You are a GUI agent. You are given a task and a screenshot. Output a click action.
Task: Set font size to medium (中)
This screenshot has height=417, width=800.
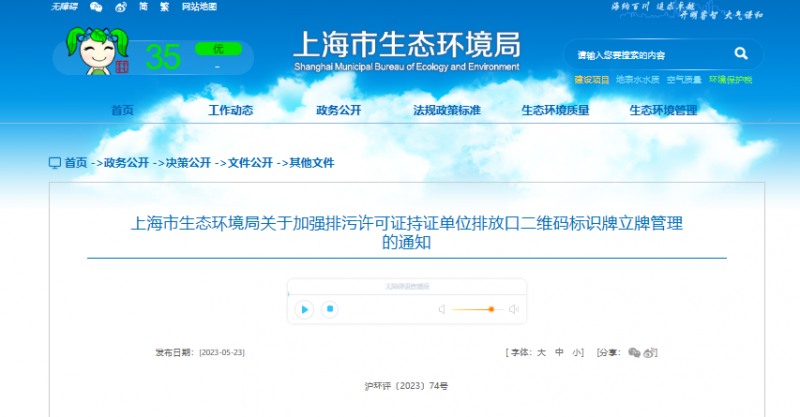click(559, 353)
